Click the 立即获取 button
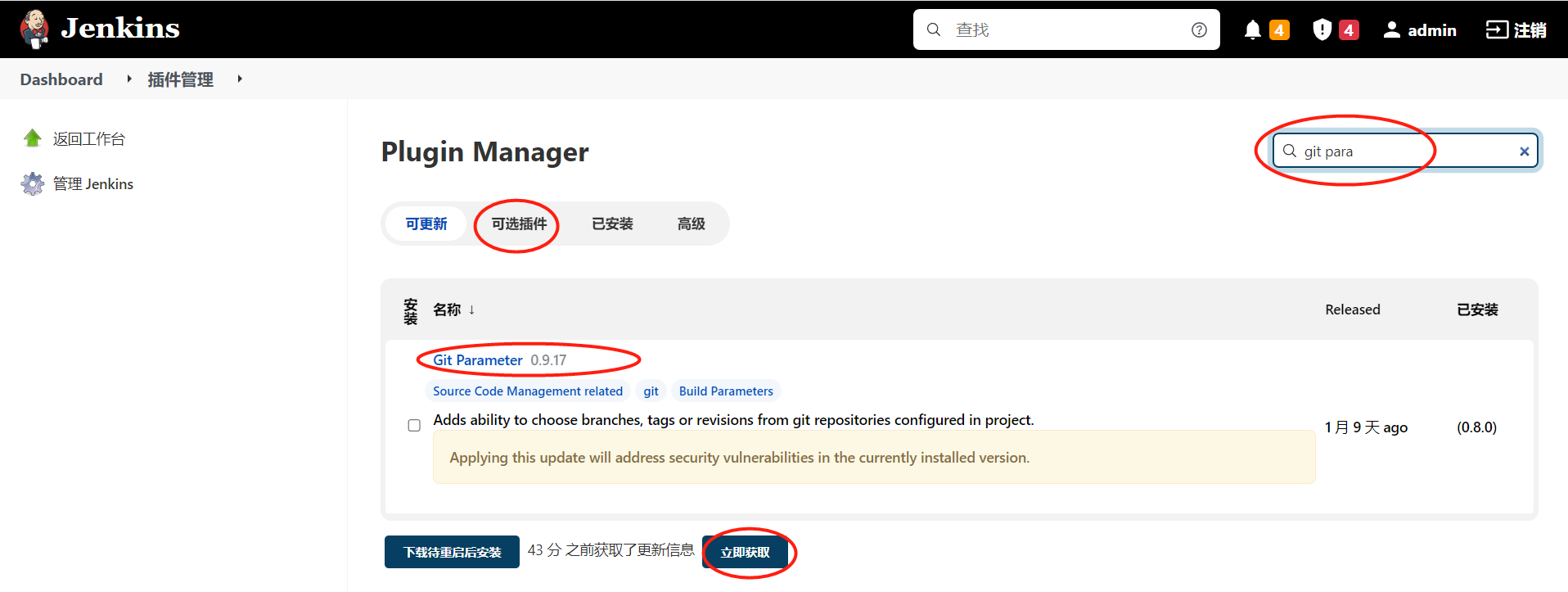The width and height of the screenshot is (1568, 592). coord(745,552)
